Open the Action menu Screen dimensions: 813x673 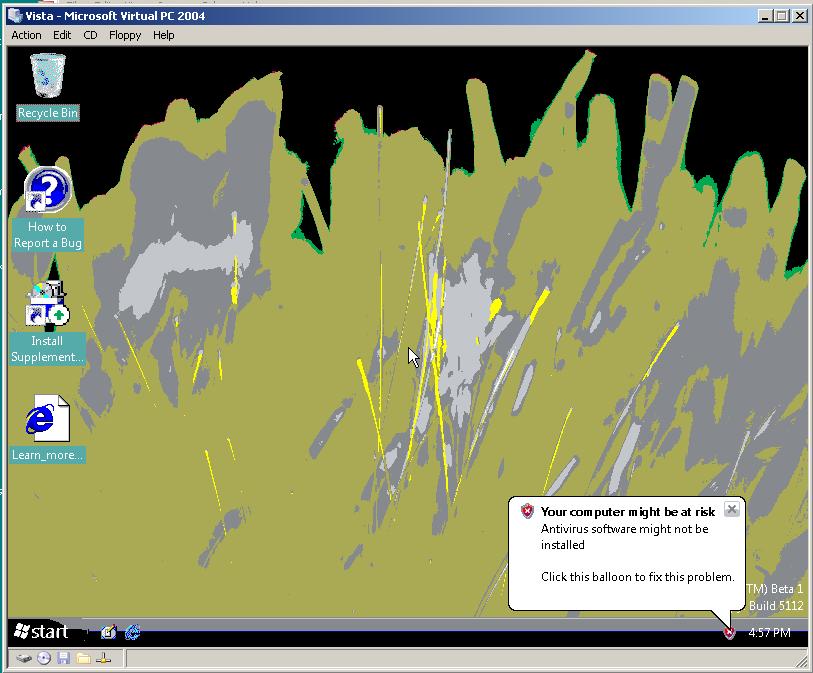[x=26, y=35]
